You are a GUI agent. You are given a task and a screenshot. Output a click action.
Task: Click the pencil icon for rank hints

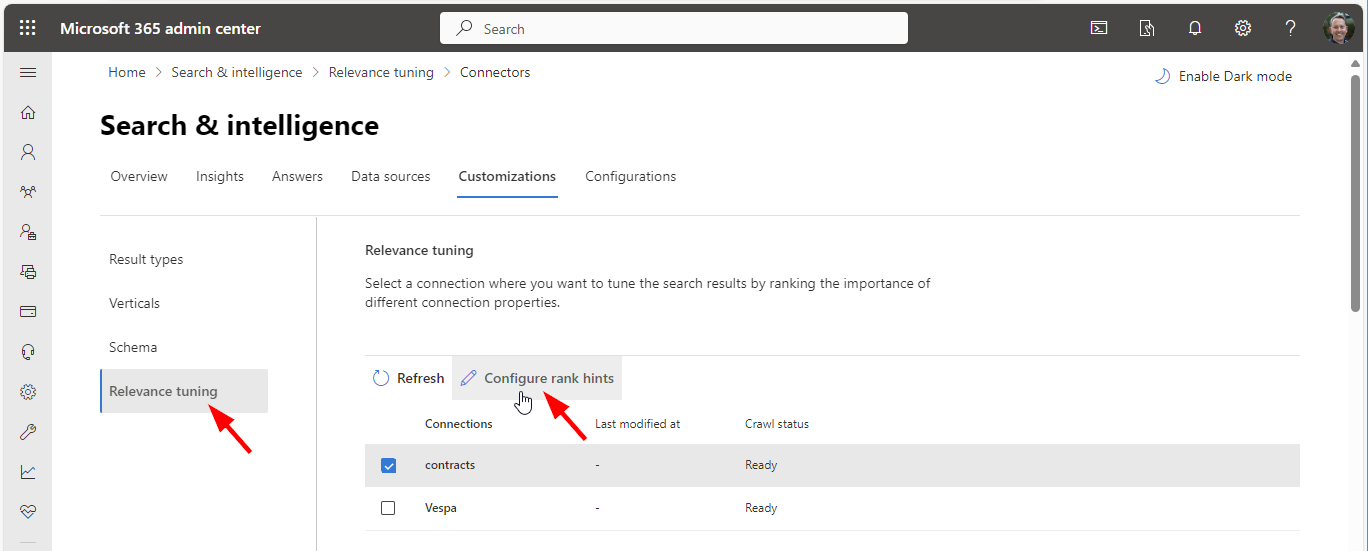tap(468, 378)
